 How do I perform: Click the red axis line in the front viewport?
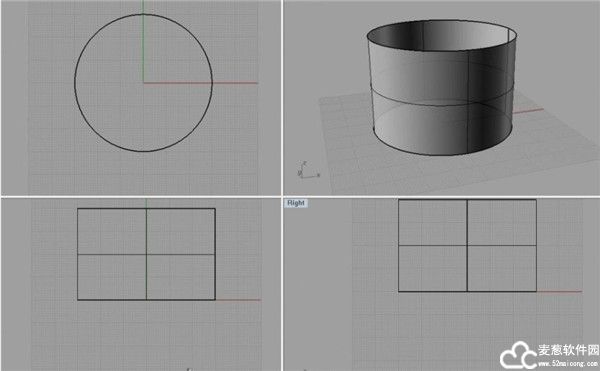click(x=238, y=300)
